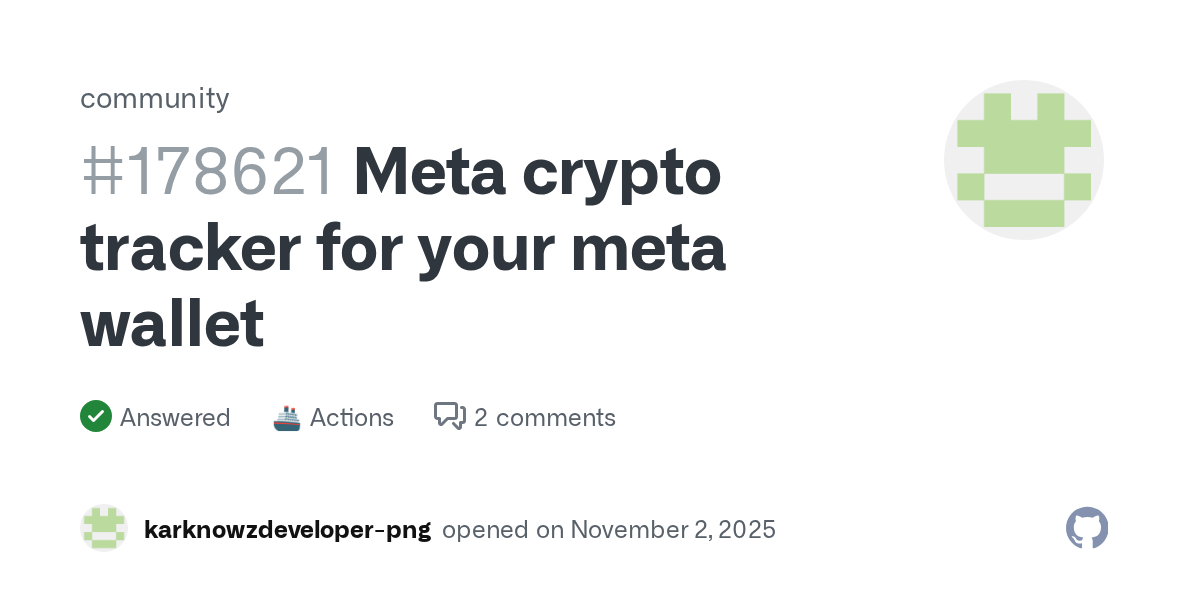Open the large identicon avatar
This screenshot has height=600, width=1200.
1023,160
